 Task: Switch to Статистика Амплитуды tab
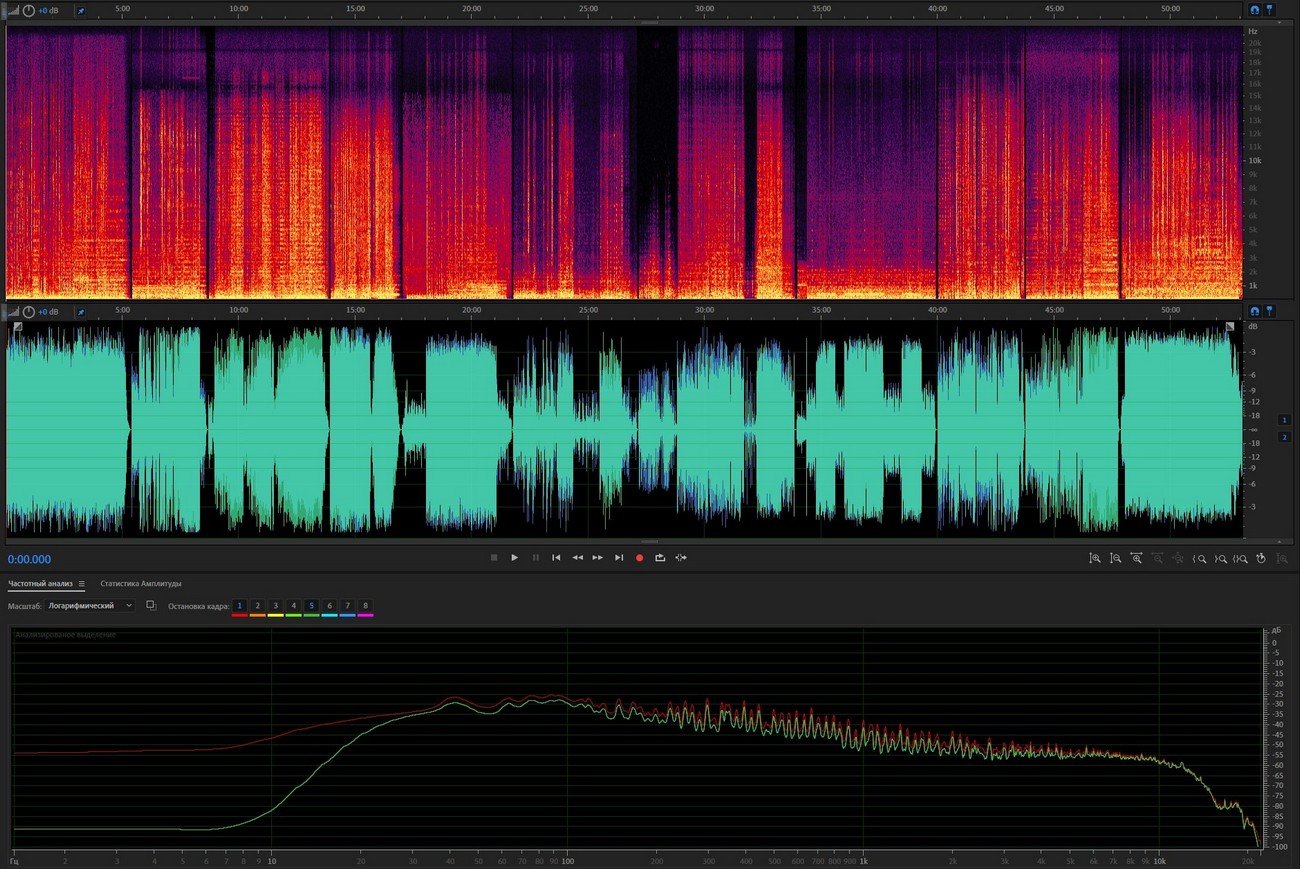pyautogui.click(x=141, y=583)
